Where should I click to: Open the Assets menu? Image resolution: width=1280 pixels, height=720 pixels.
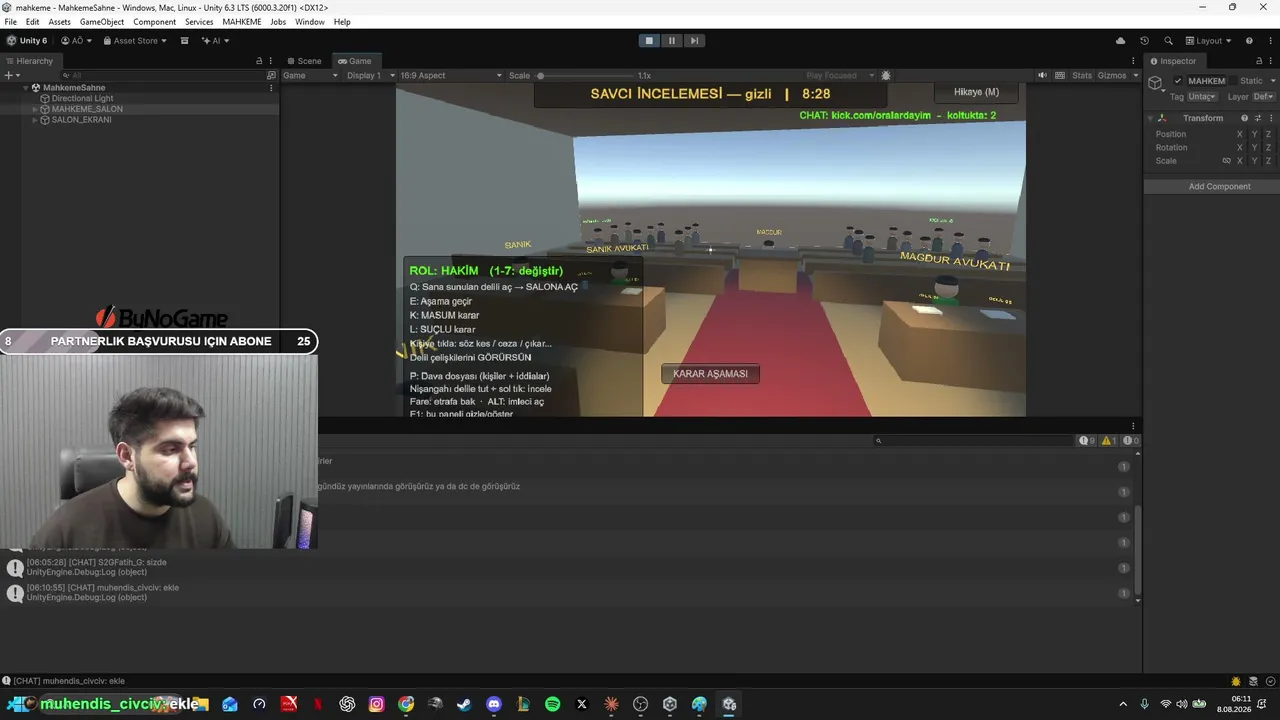point(59,22)
